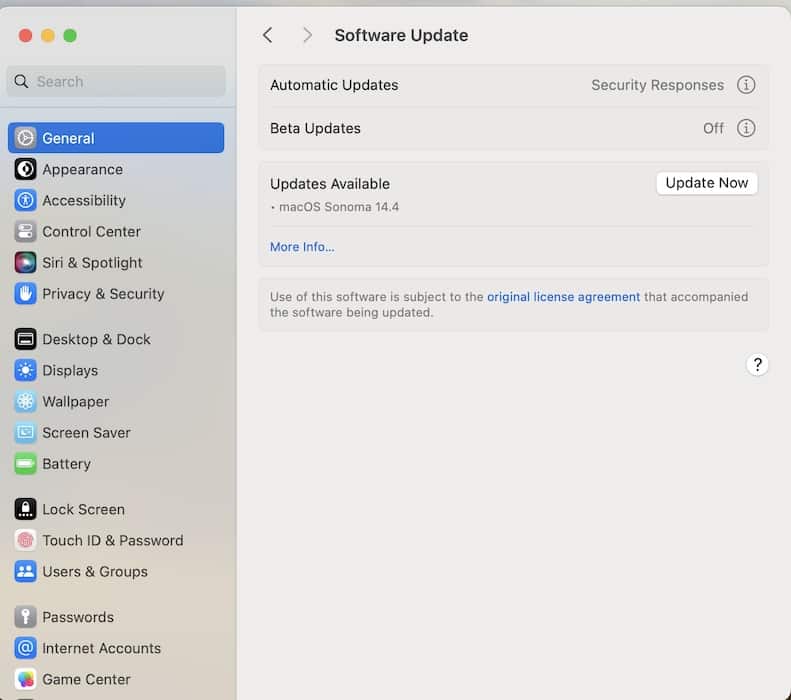Click into the Search field

(116, 81)
